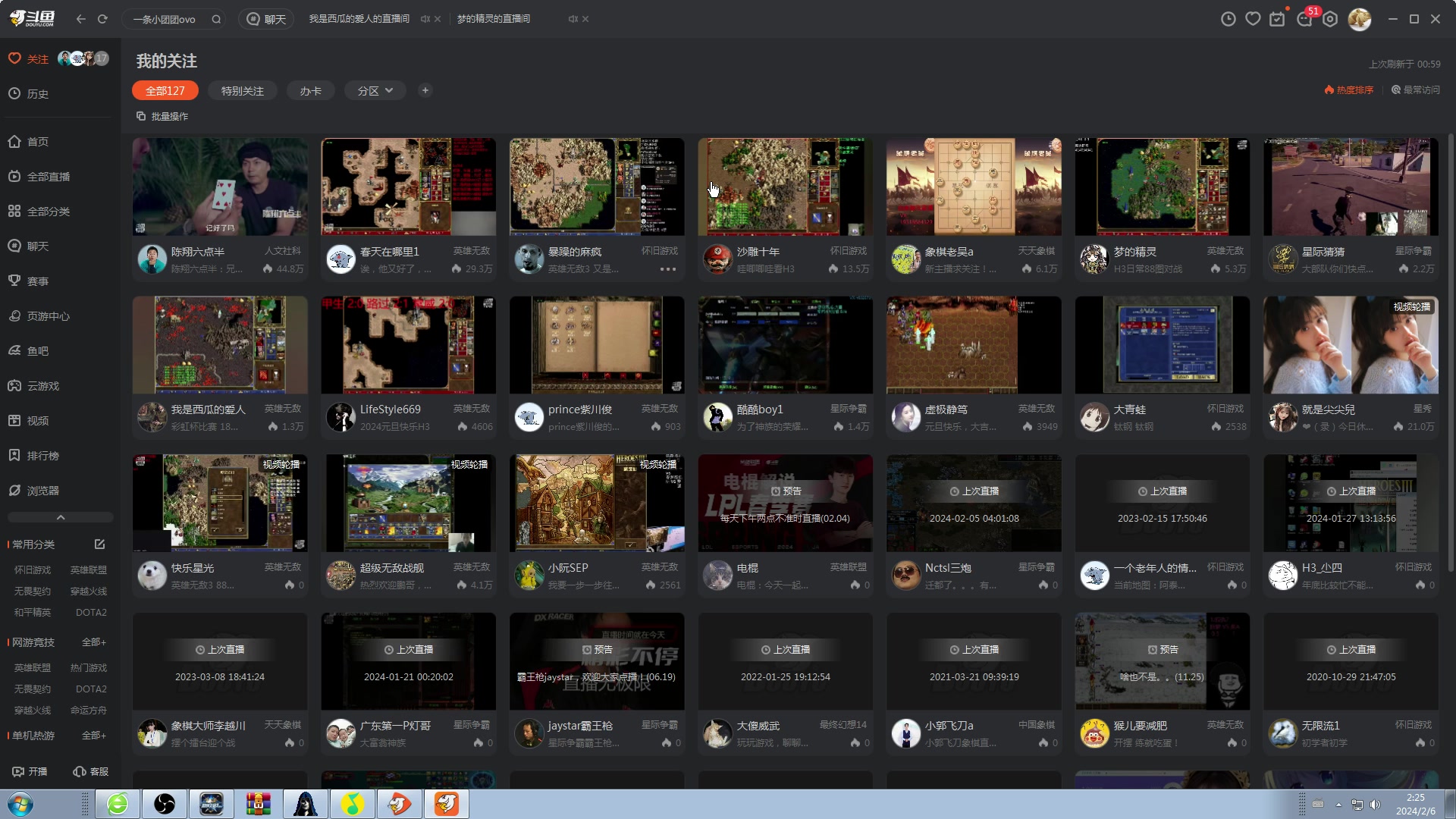Open 陈翔六点半 stream thumbnail

click(x=220, y=187)
